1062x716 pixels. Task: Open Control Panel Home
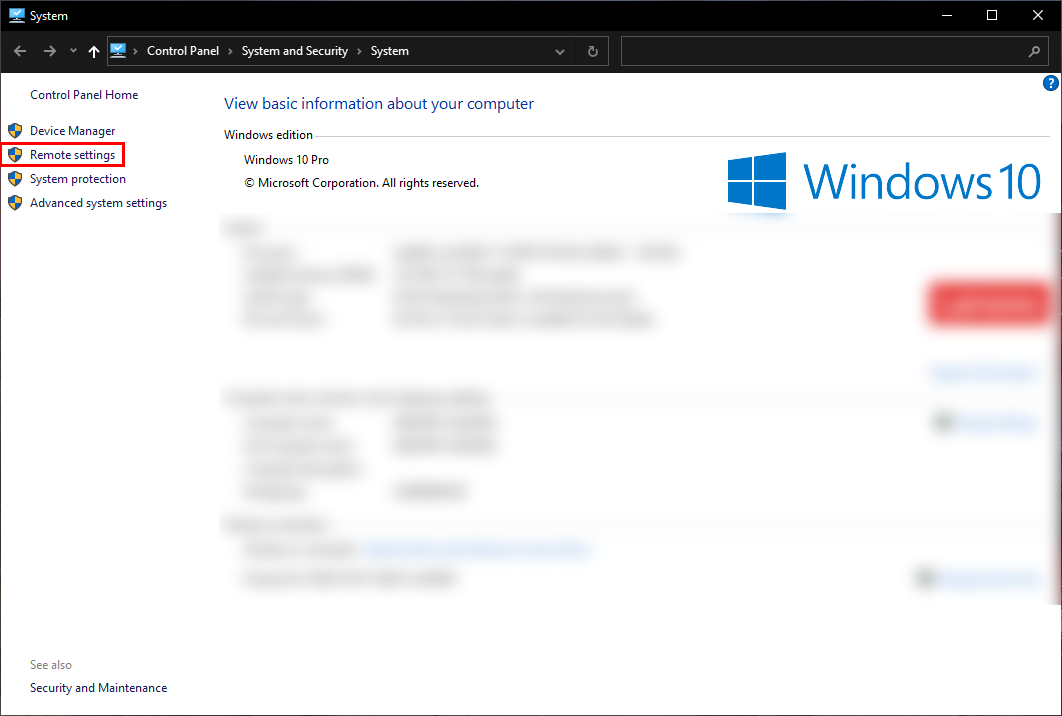click(x=84, y=95)
